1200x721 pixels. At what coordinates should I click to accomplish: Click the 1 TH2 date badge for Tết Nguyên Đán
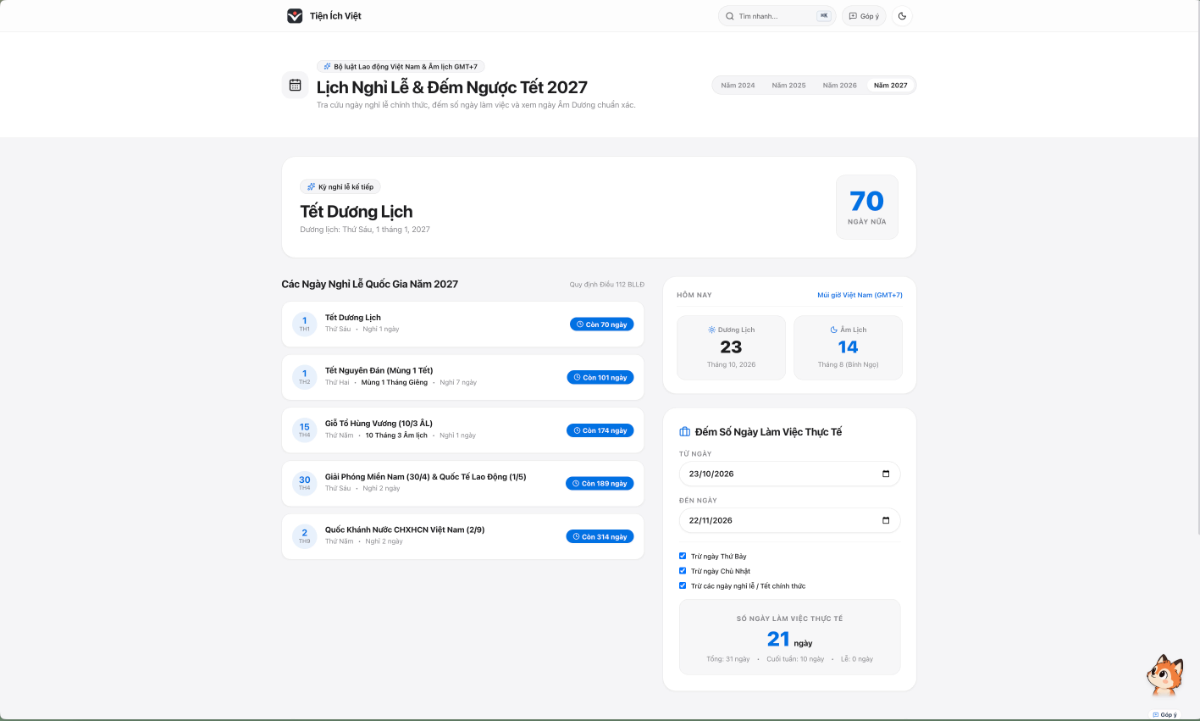click(304, 377)
